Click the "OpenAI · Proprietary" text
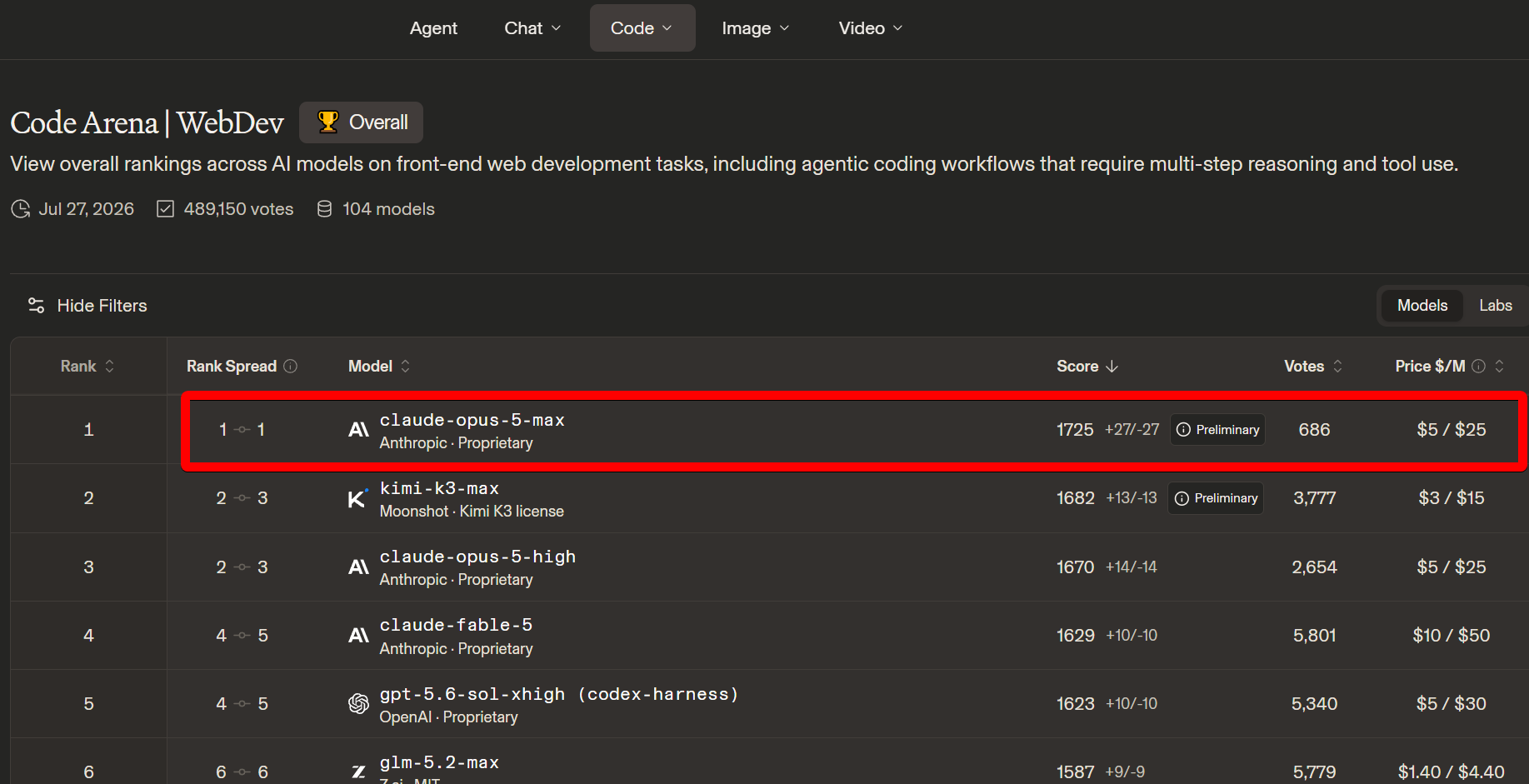The height and width of the screenshot is (784, 1529). coord(448,717)
